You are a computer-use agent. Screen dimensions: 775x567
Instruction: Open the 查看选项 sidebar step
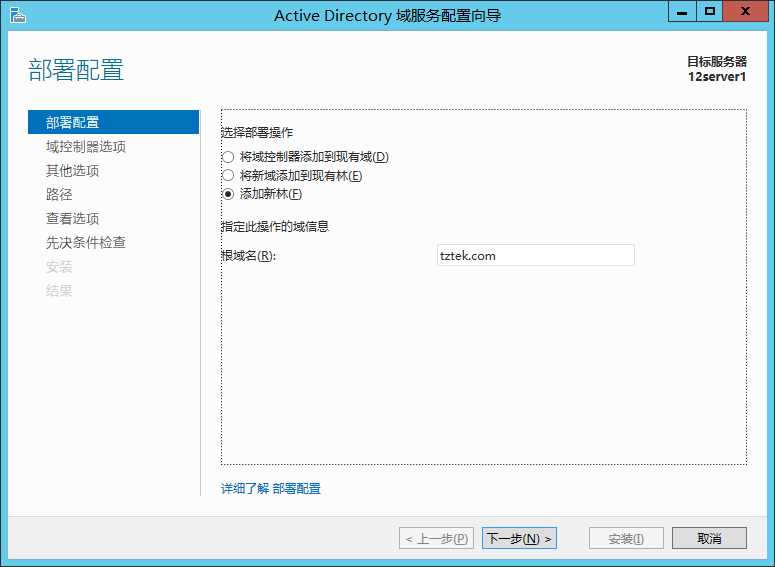(72, 218)
